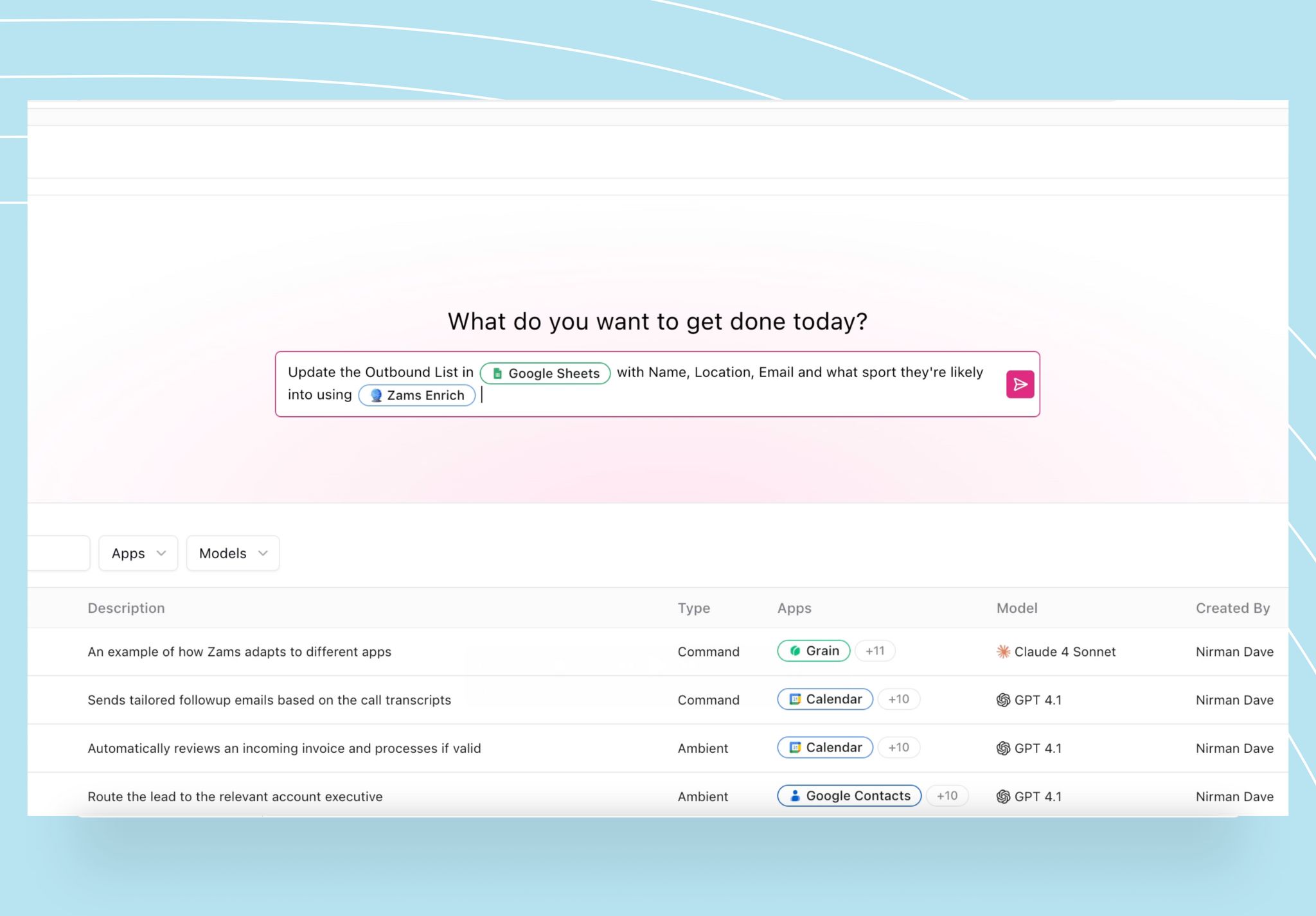Click the Claude 4 Sonnet model icon
The height and width of the screenshot is (916, 1316).
pyautogui.click(x=1003, y=651)
